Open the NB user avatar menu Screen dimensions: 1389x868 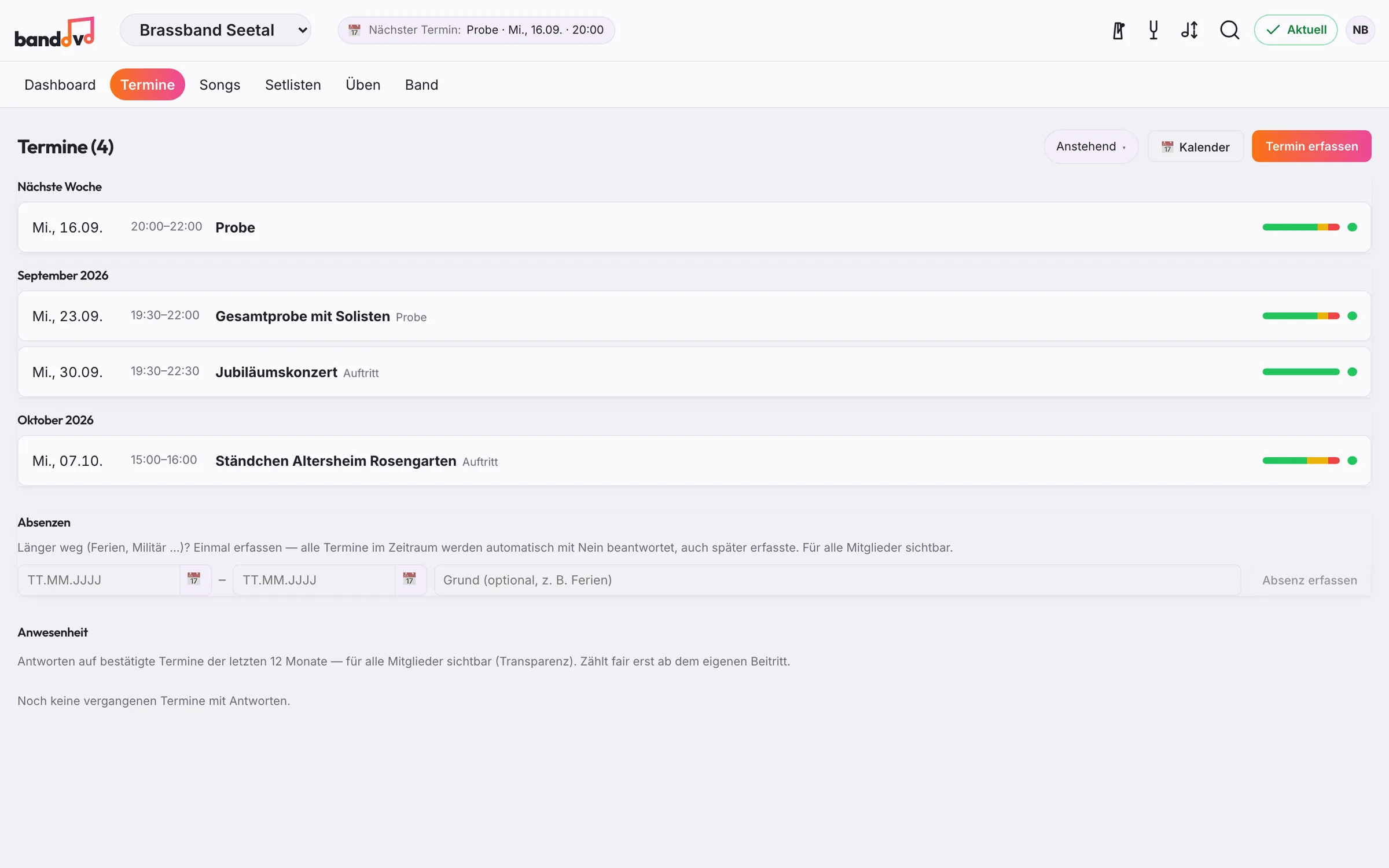1360,30
